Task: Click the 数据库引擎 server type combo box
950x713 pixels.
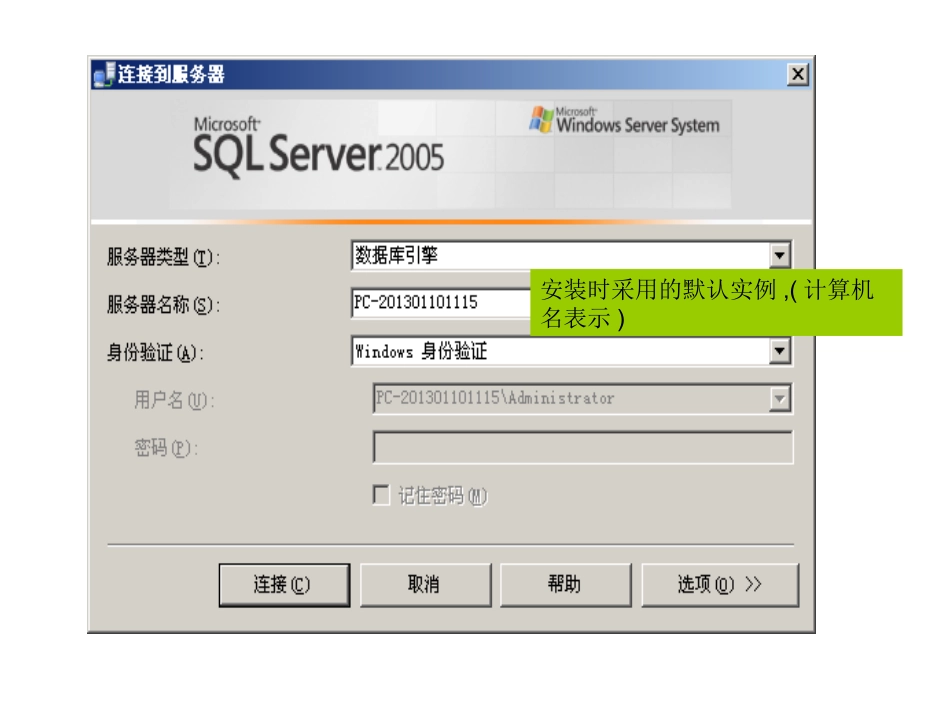Action: click(571, 255)
